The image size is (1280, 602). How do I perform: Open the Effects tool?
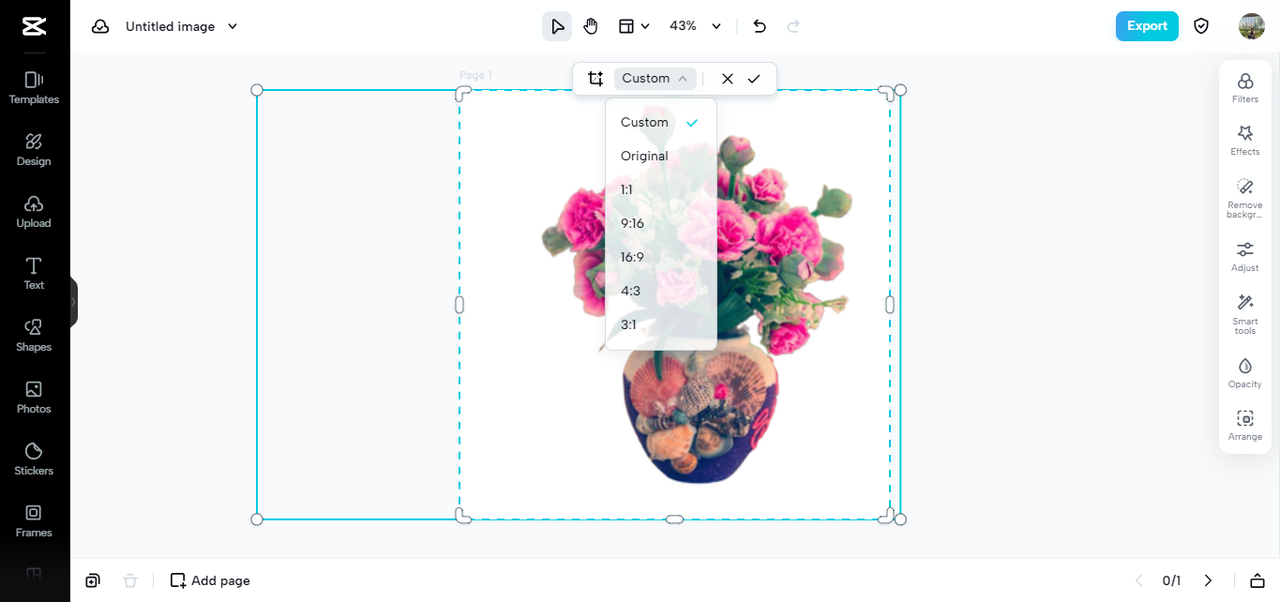[1245, 140]
